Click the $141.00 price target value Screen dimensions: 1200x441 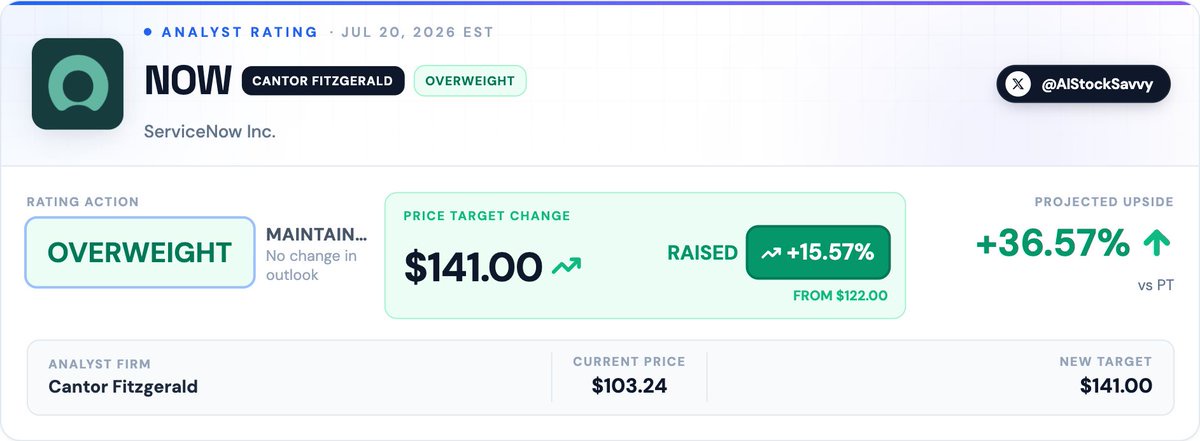coord(473,266)
